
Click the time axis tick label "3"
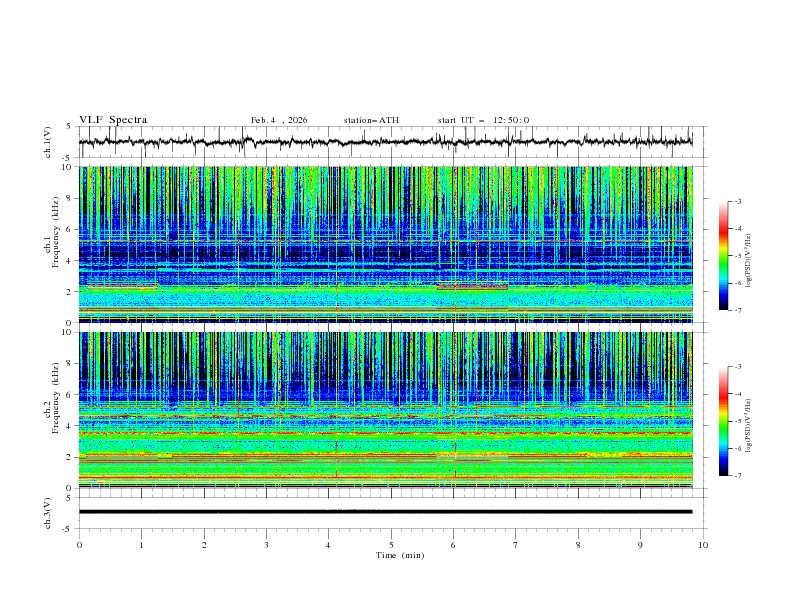pos(266,545)
